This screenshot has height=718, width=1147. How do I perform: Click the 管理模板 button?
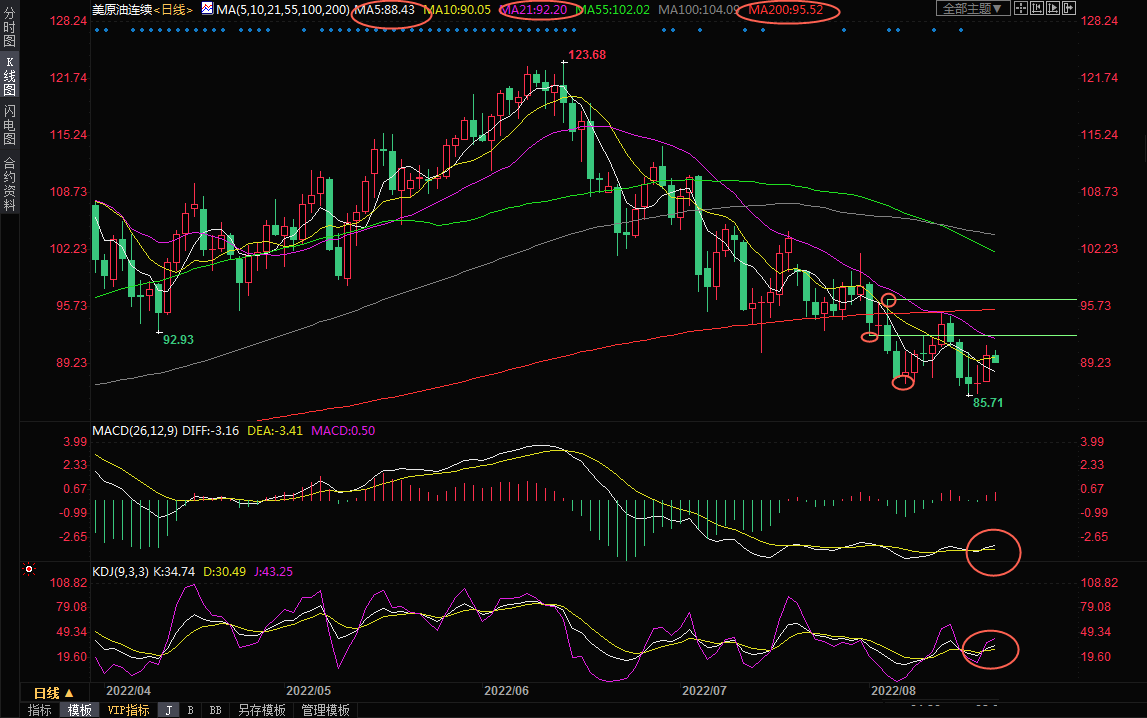325,710
